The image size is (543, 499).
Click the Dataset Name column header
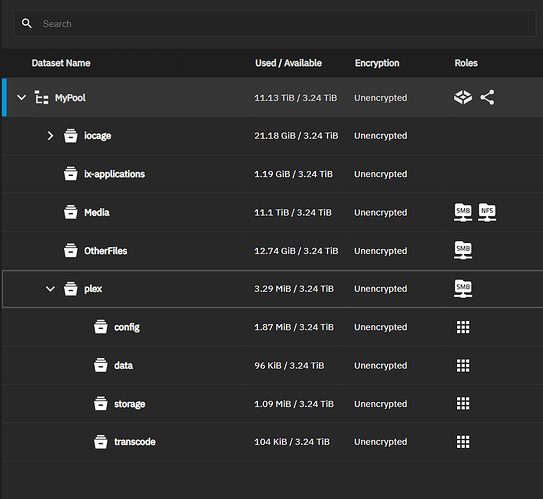61,63
